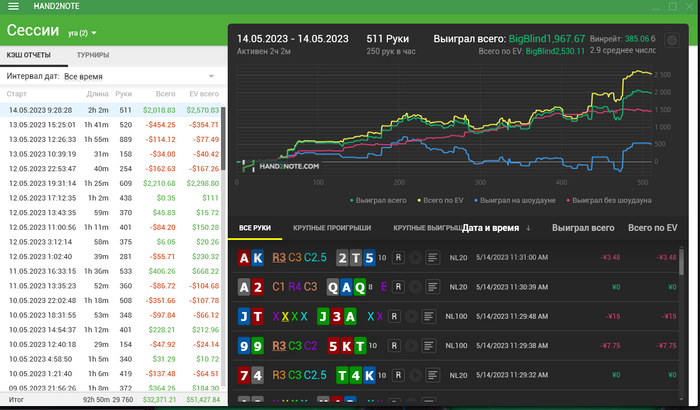The width and height of the screenshot is (700, 410).
Task: Open hand text for the JT hand
Action: [x=429, y=316]
